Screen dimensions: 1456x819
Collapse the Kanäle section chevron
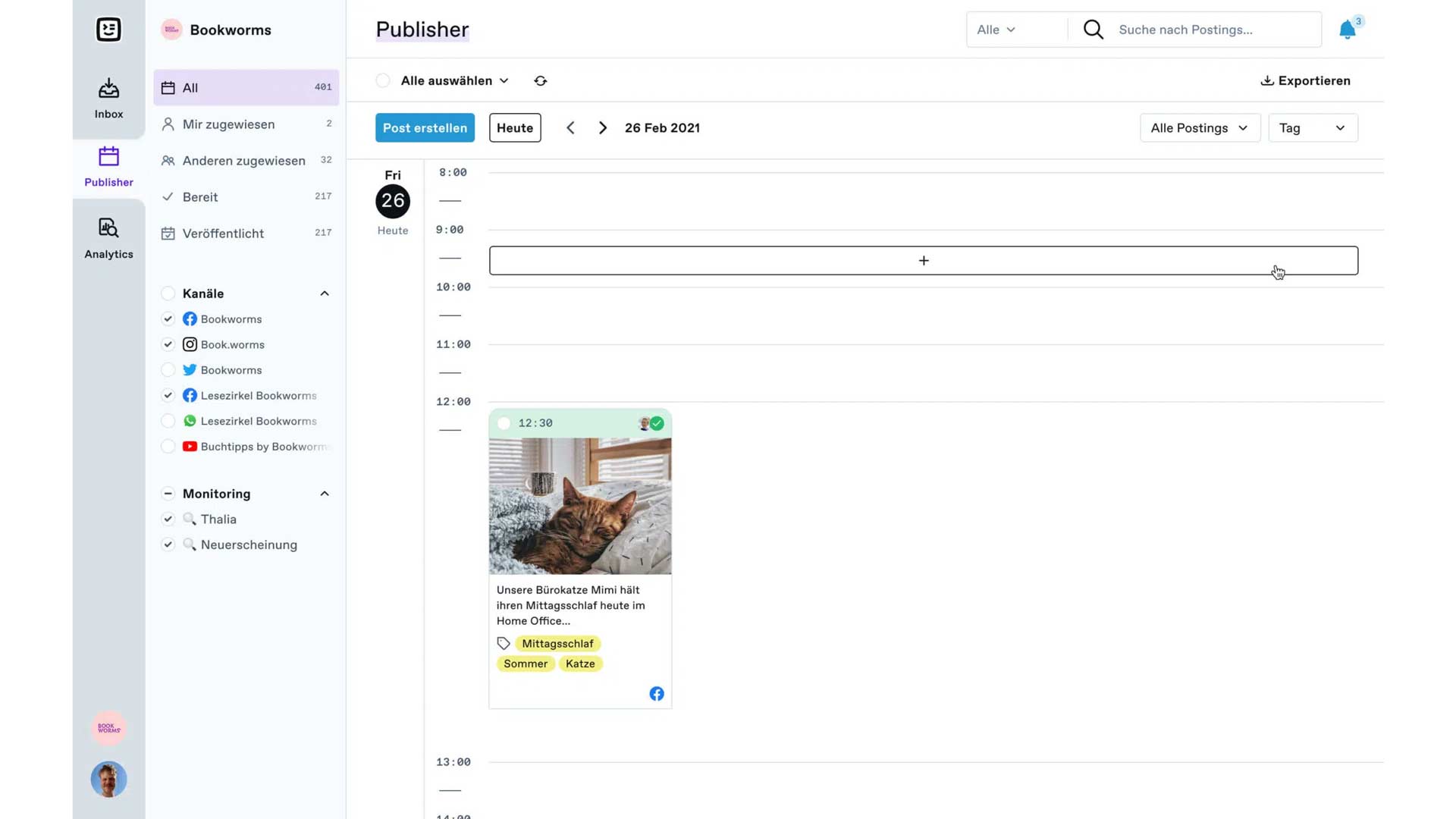(325, 293)
